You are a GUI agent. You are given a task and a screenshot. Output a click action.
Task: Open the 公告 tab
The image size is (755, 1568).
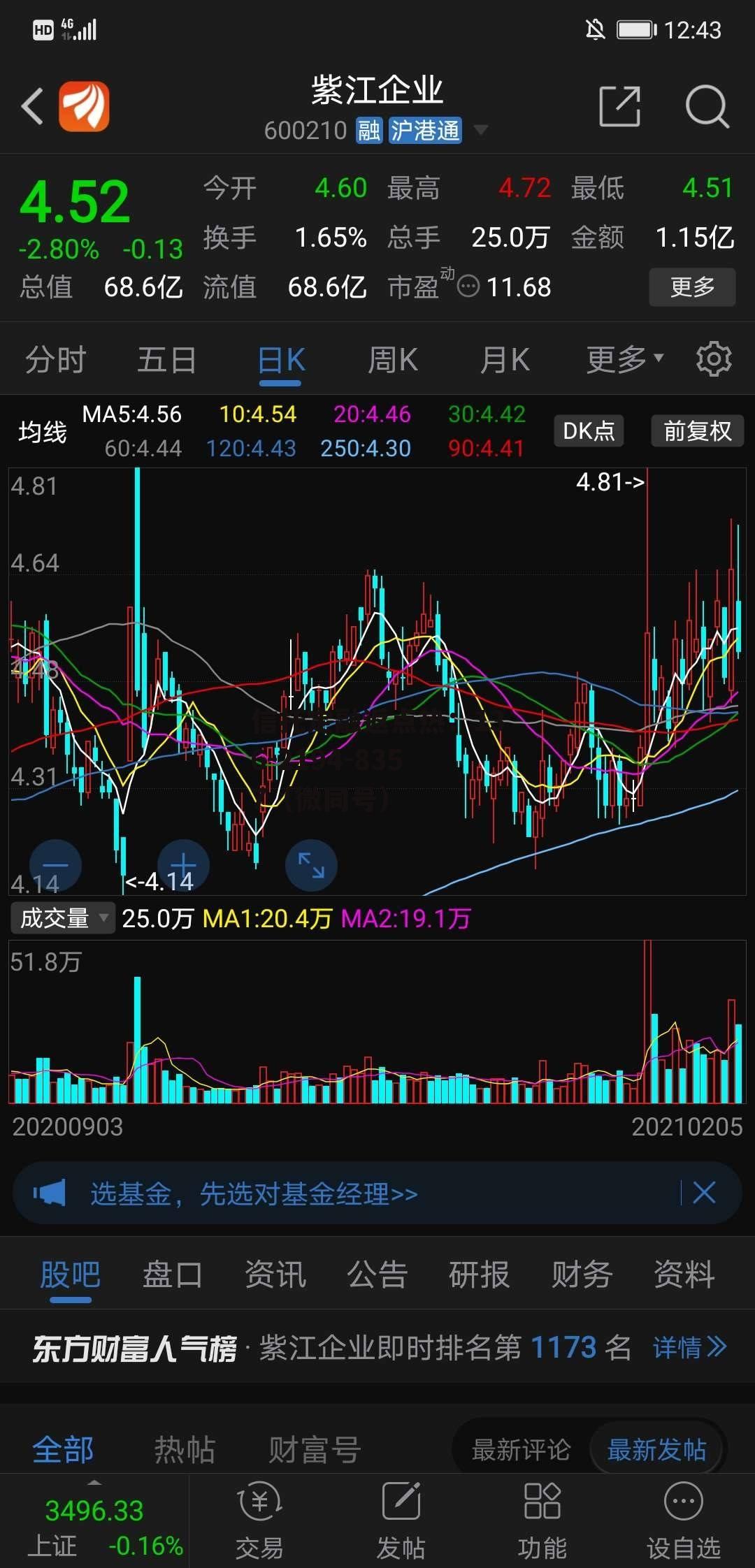click(x=377, y=1275)
